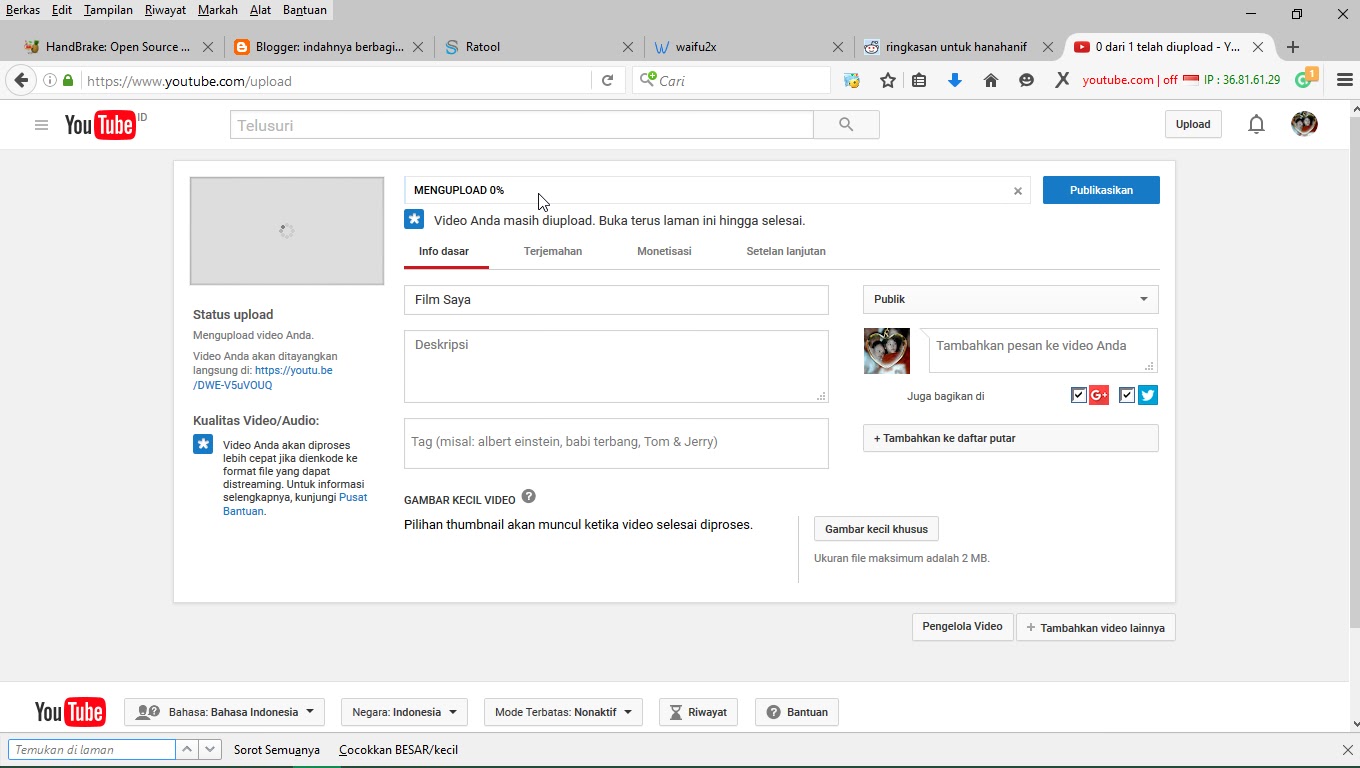Cancel the upload with the X icon
The height and width of the screenshot is (768, 1360).
1018,191
